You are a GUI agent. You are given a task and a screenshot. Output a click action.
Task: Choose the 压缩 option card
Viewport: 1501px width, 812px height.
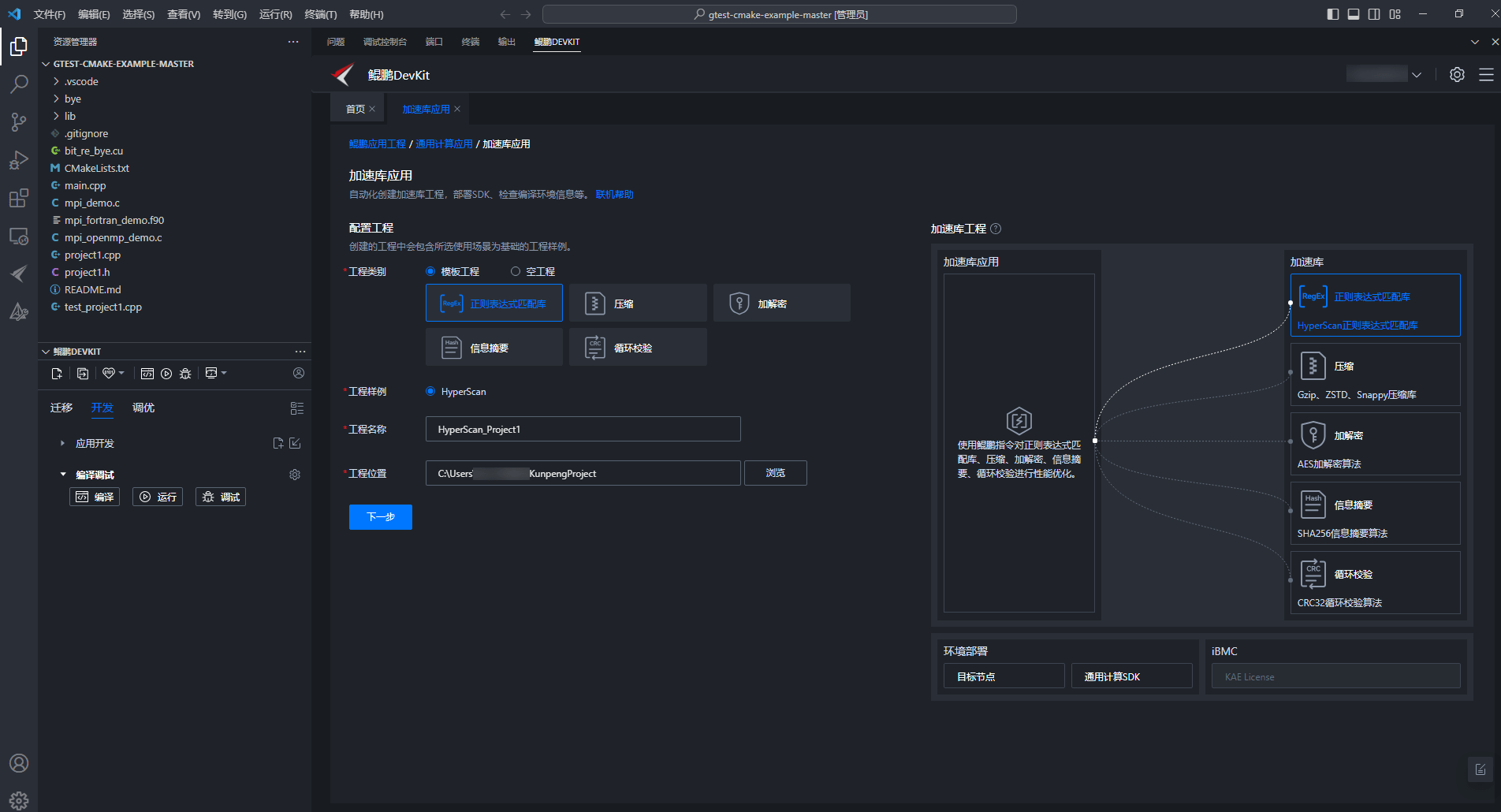click(638, 303)
